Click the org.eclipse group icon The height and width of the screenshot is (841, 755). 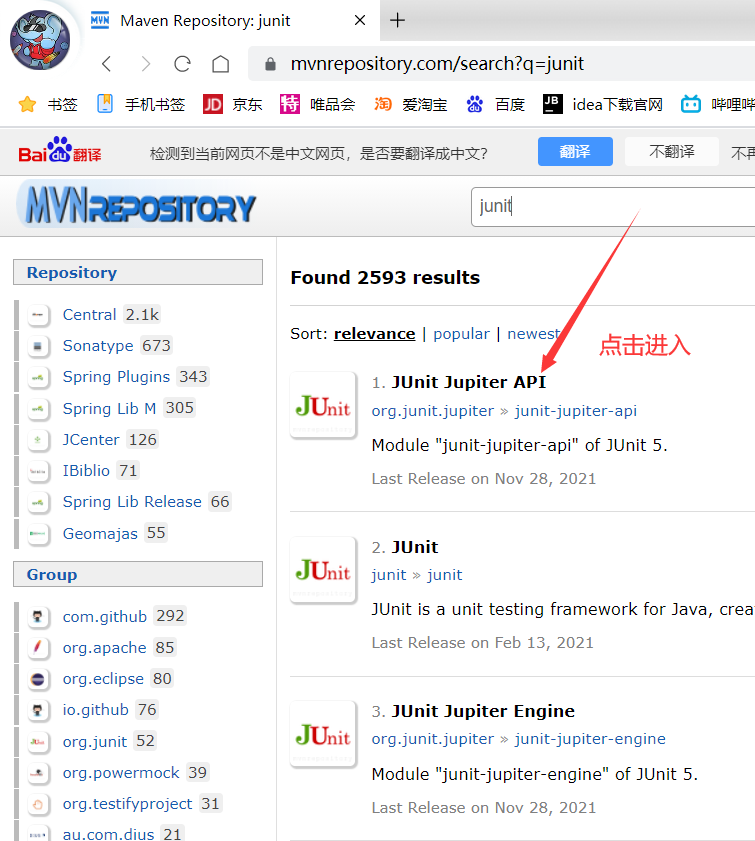tap(38, 679)
